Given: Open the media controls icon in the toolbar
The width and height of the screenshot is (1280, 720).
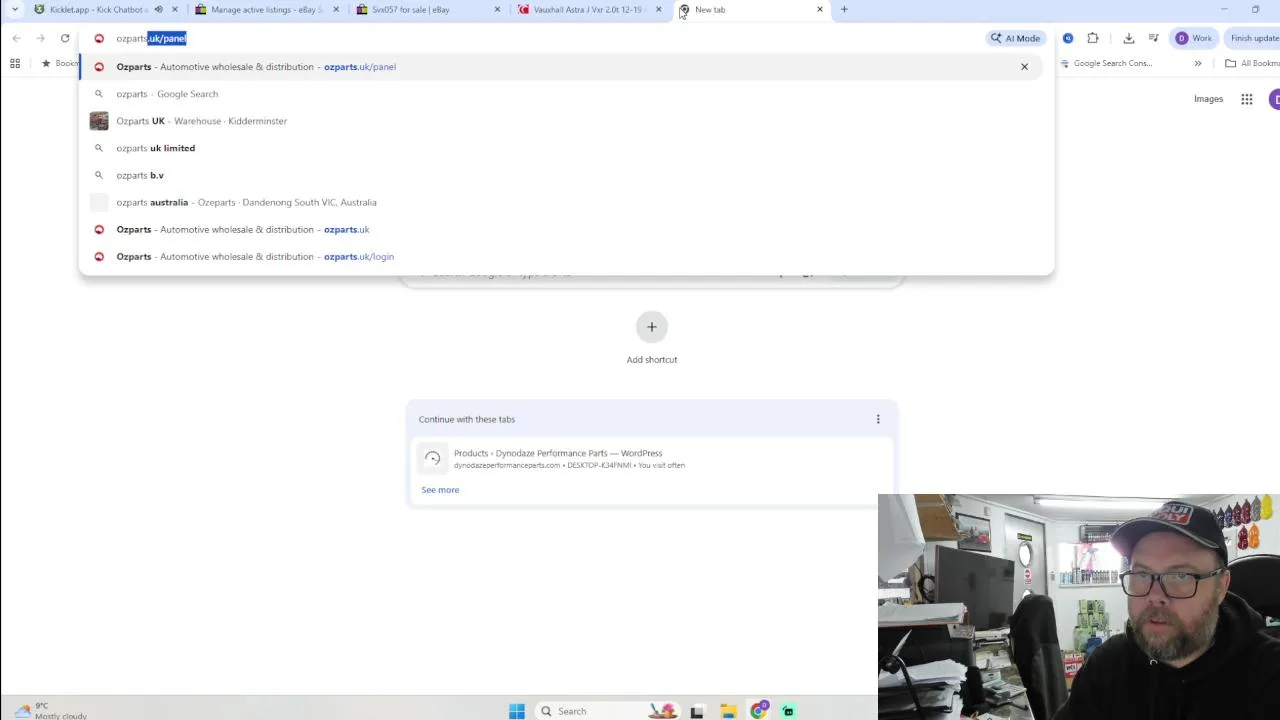Looking at the screenshot, I should point(1153,38).
